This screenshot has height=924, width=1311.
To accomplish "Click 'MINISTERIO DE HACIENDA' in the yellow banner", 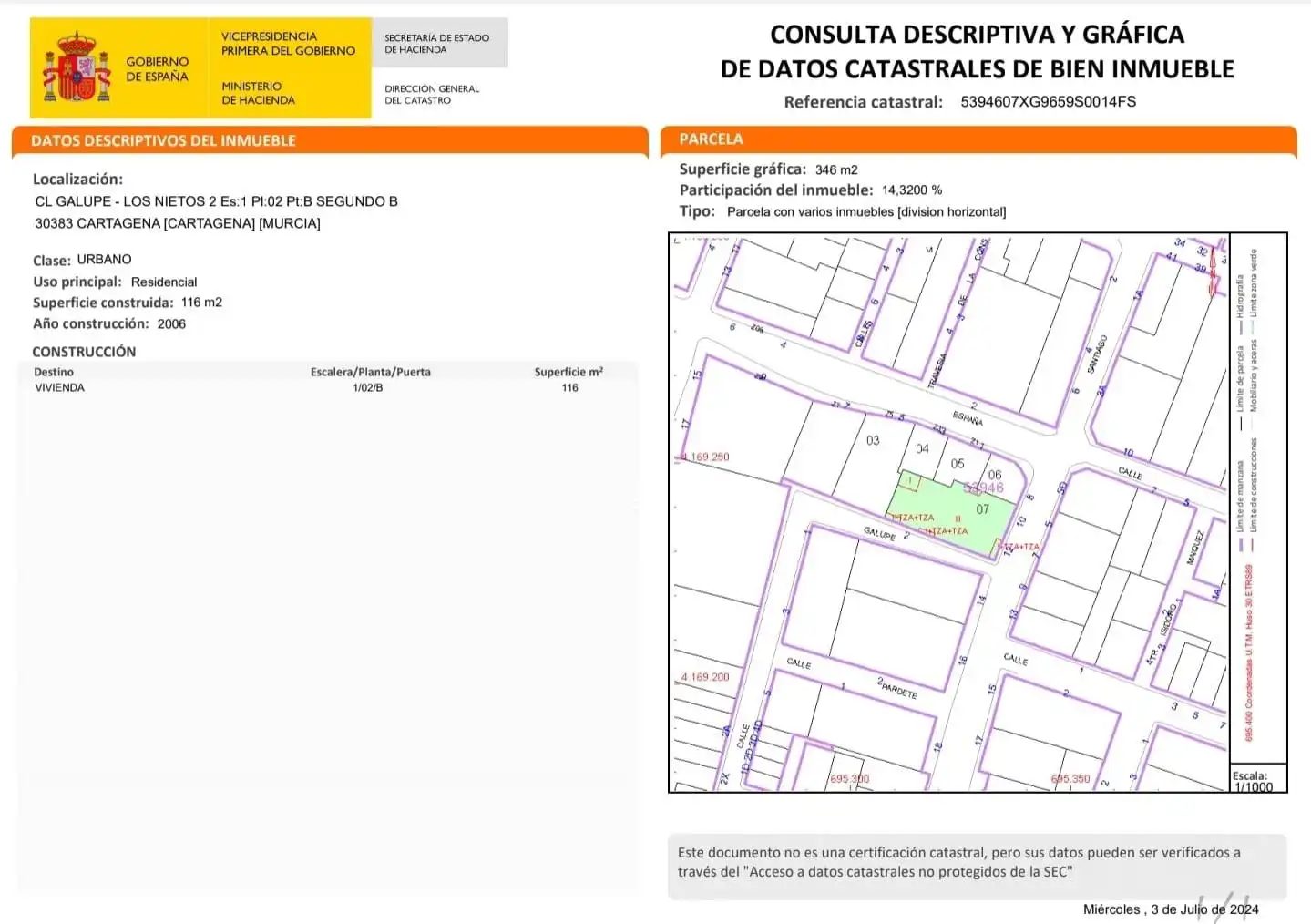I will tap(258, 93).
